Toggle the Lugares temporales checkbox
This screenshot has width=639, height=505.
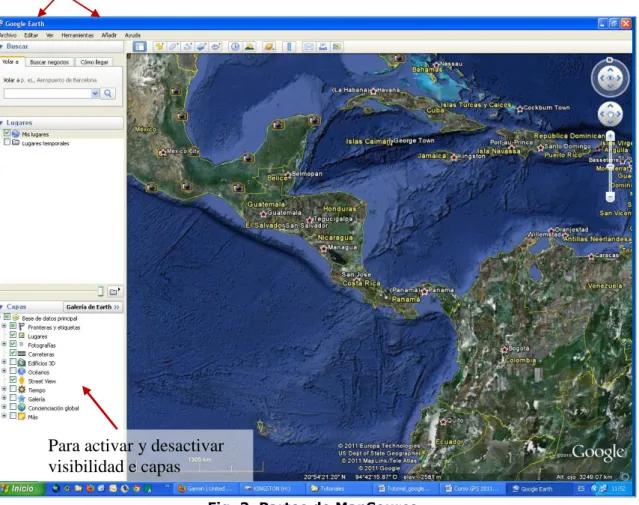(7, 142)
